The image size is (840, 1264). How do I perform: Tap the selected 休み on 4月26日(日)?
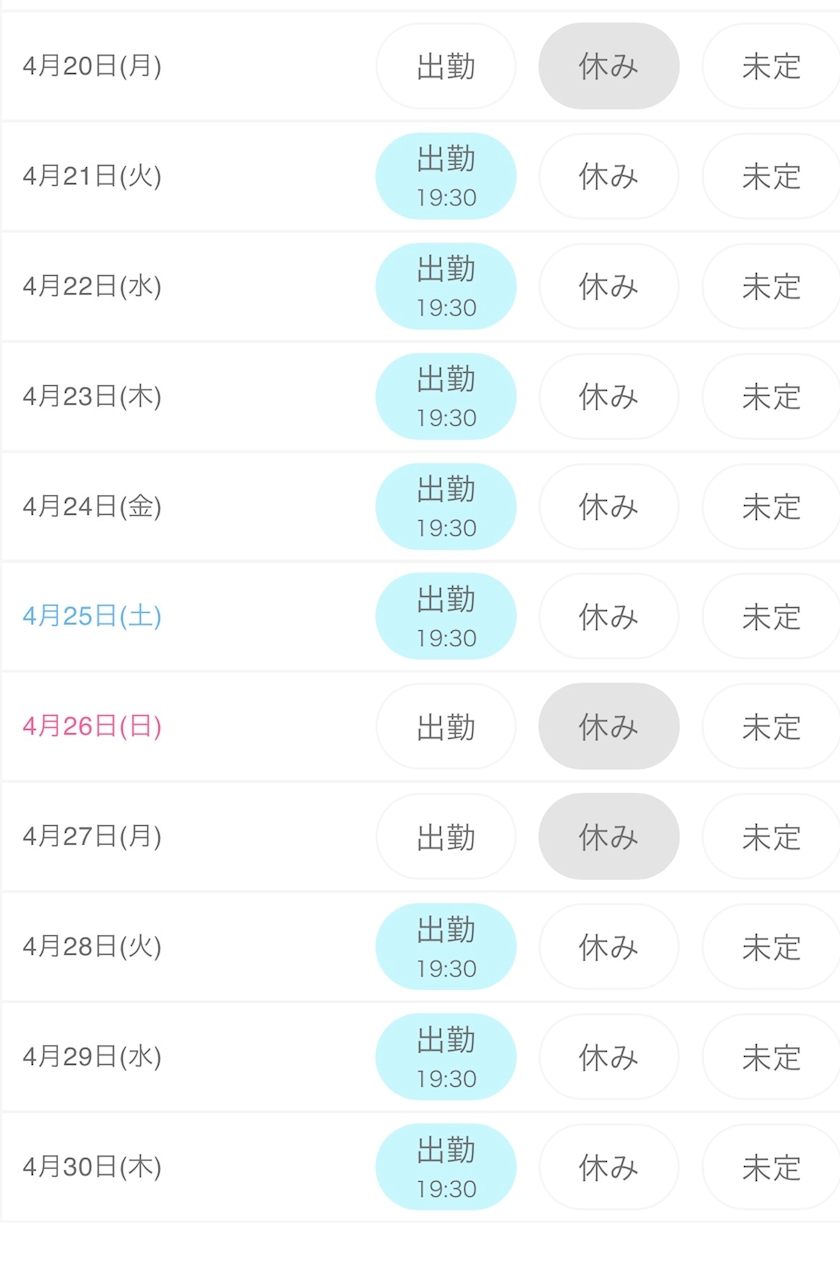point(608,726)
